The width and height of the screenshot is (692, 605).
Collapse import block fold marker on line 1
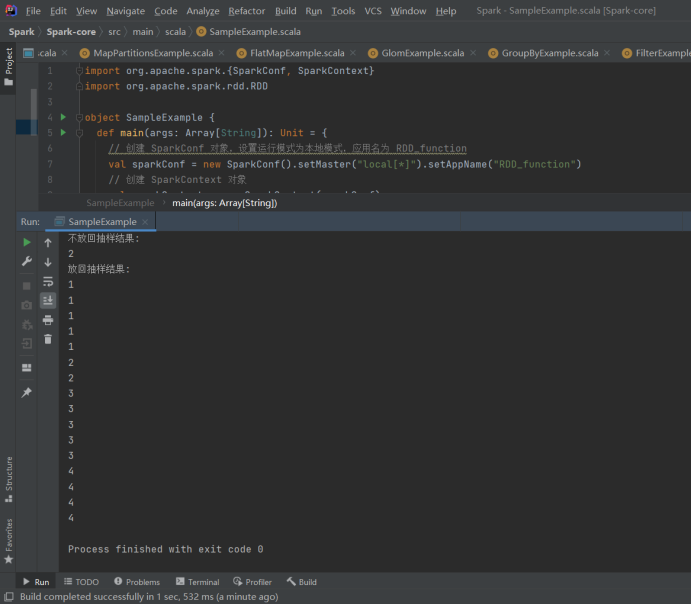79,71
